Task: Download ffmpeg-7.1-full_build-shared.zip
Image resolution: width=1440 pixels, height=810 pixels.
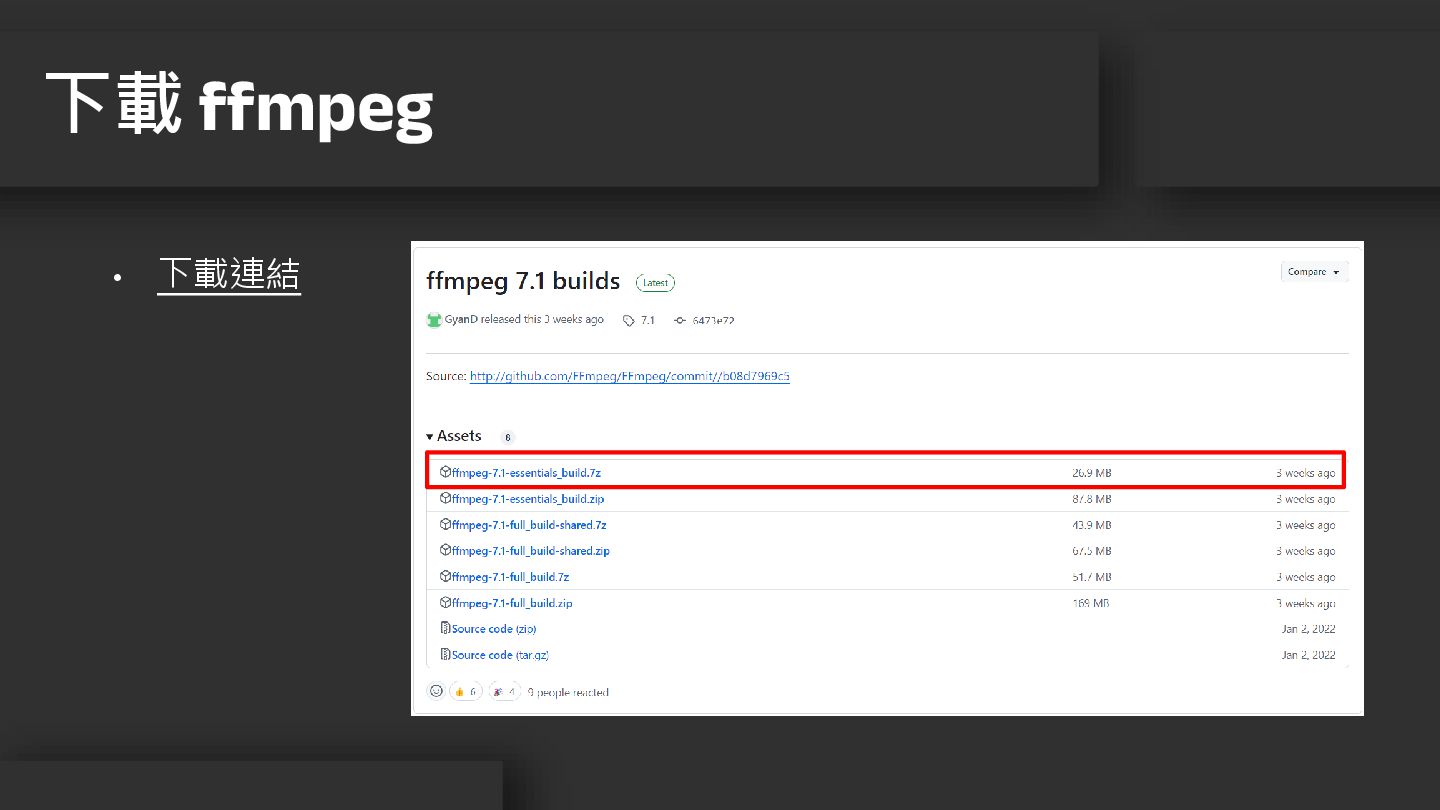Action: tap(531, 550)
